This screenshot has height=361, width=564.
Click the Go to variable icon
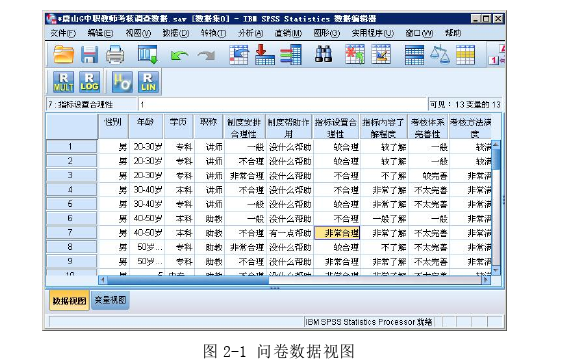265,55
